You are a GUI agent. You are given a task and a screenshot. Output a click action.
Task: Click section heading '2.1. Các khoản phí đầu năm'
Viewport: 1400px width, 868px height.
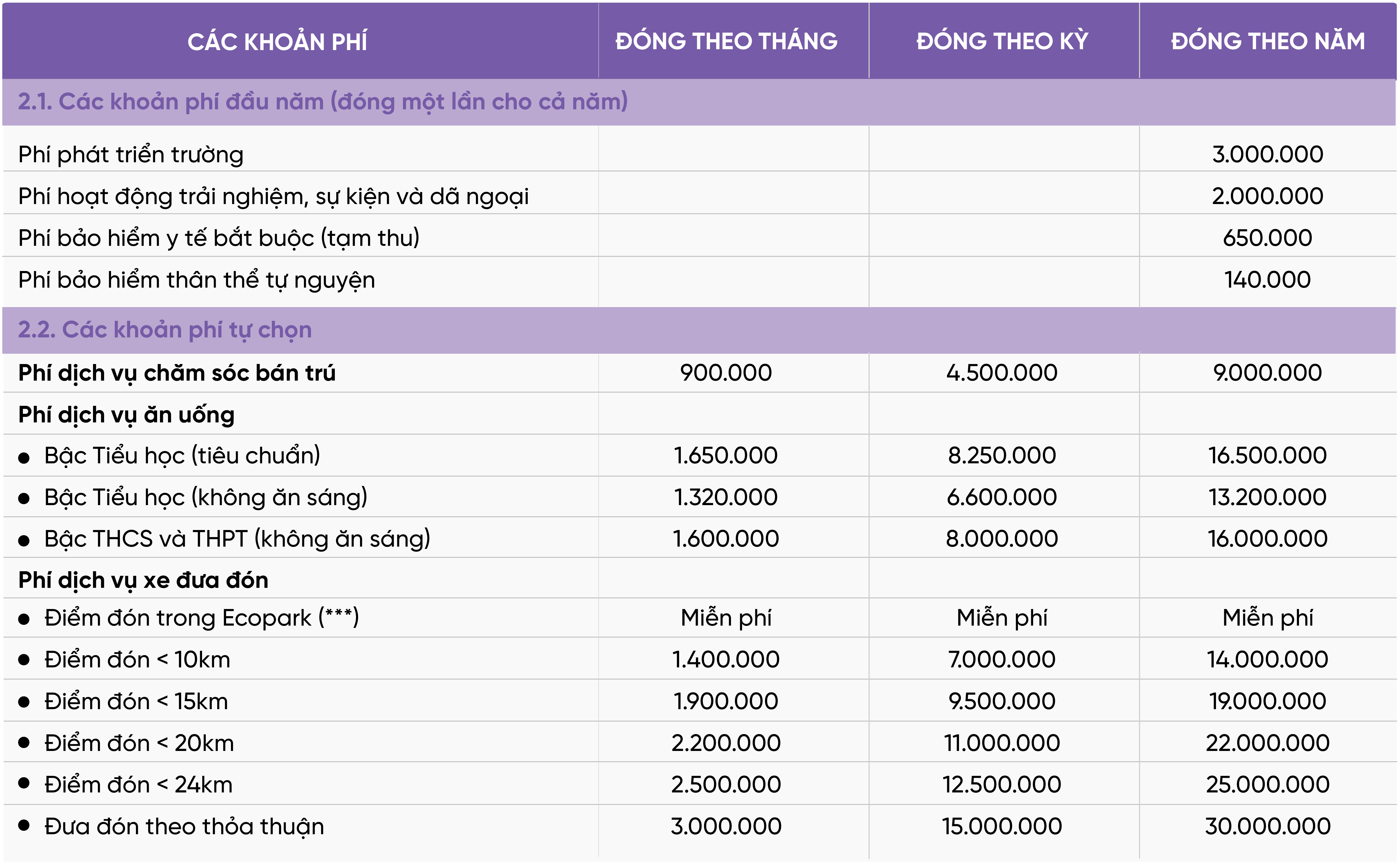(x=323, y=102)
